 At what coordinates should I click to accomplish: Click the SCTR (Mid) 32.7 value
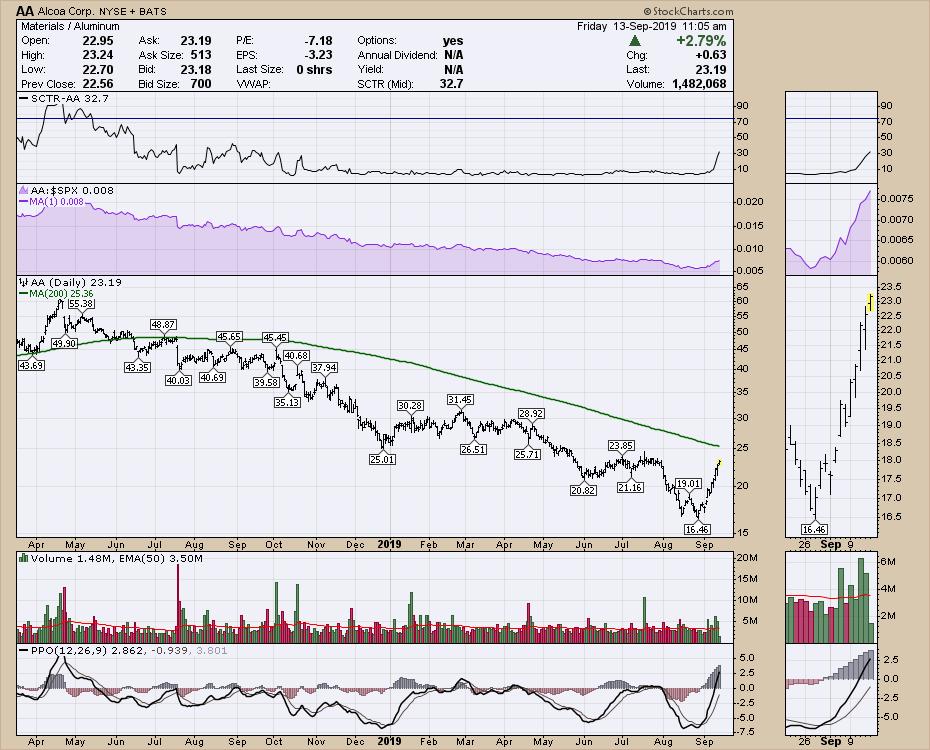point(451,84)
